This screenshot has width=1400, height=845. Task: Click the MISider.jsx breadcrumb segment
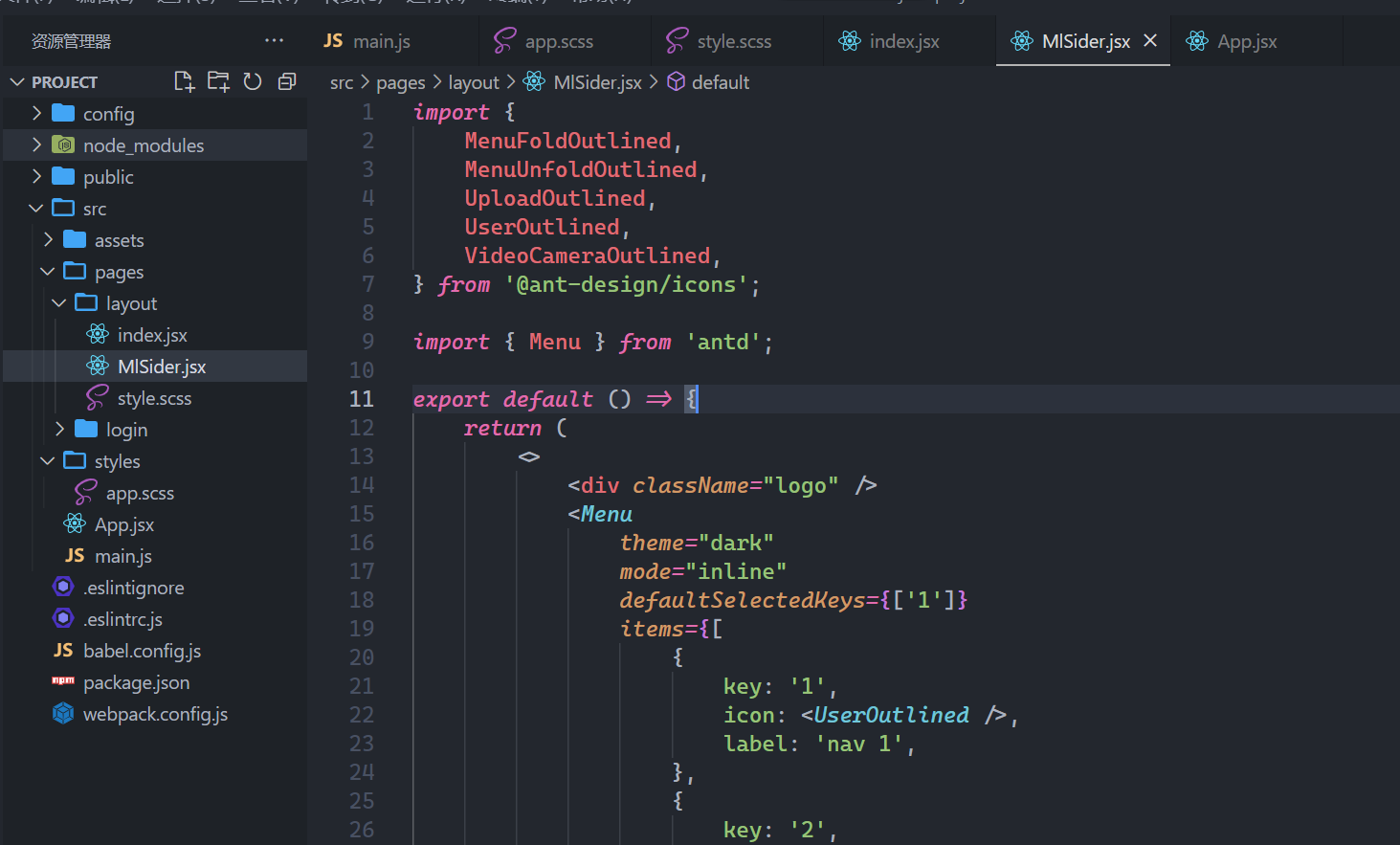coord(597,82)
